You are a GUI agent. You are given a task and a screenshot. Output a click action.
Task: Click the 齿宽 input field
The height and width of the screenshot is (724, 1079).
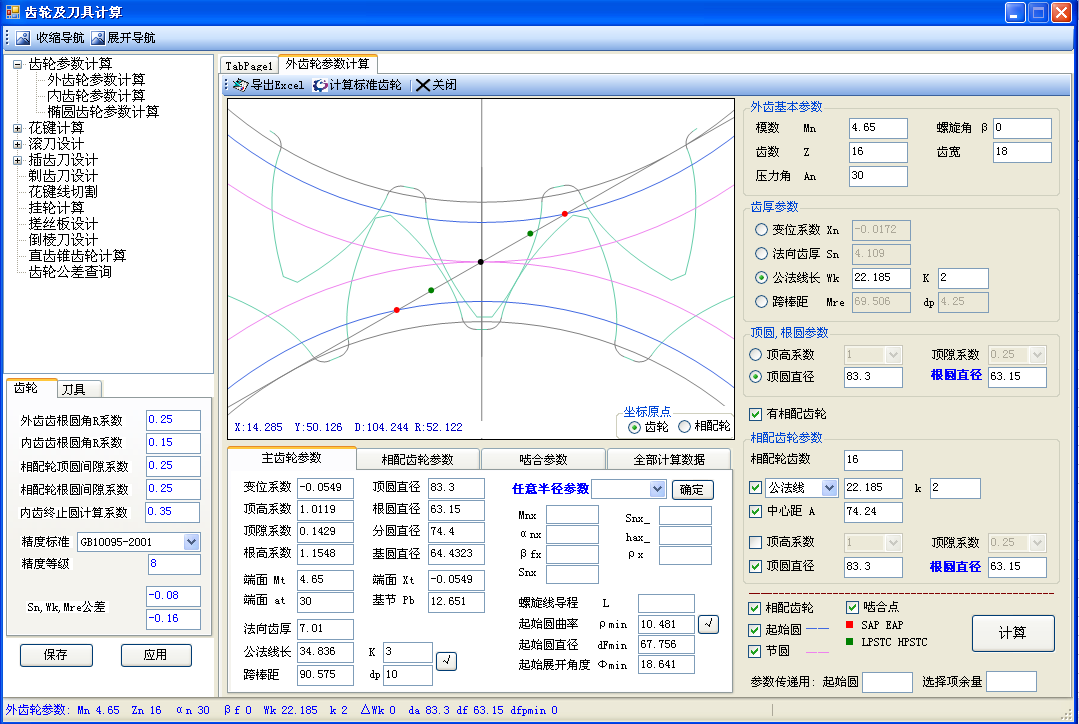click(1022, 152)
